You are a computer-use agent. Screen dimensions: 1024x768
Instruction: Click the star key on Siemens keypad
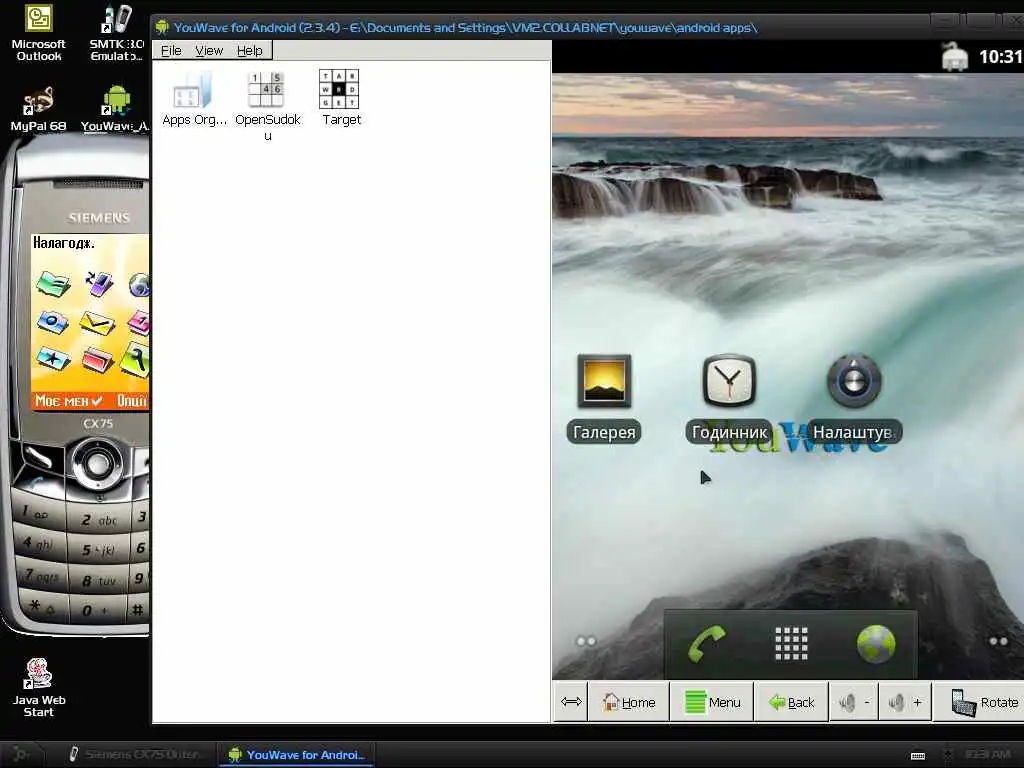[x=42, y=607]
